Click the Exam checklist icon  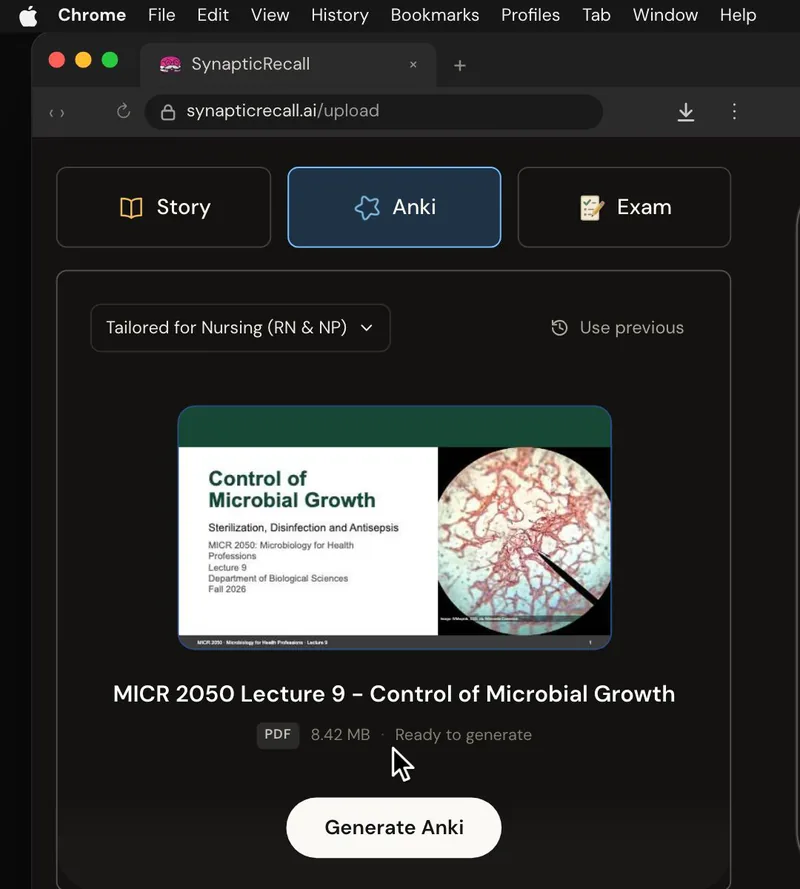click(591, 208)
